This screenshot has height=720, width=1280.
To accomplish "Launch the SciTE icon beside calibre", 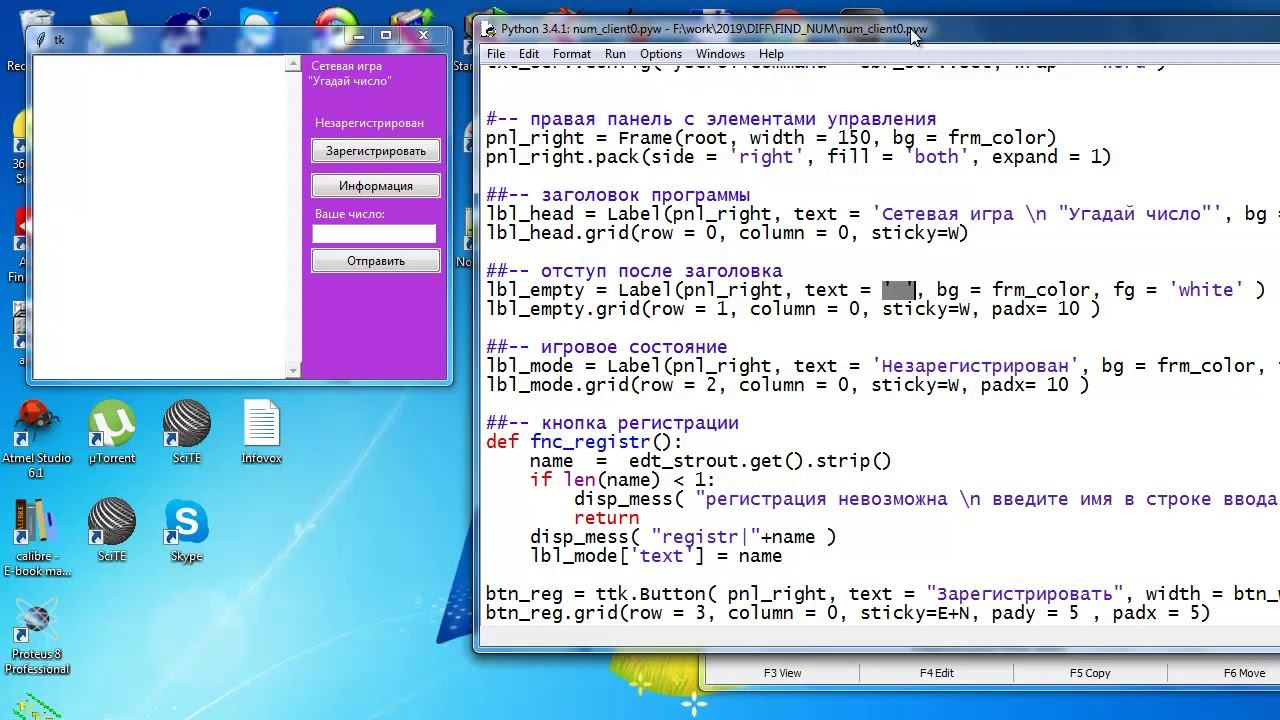I will click(112, 530).
